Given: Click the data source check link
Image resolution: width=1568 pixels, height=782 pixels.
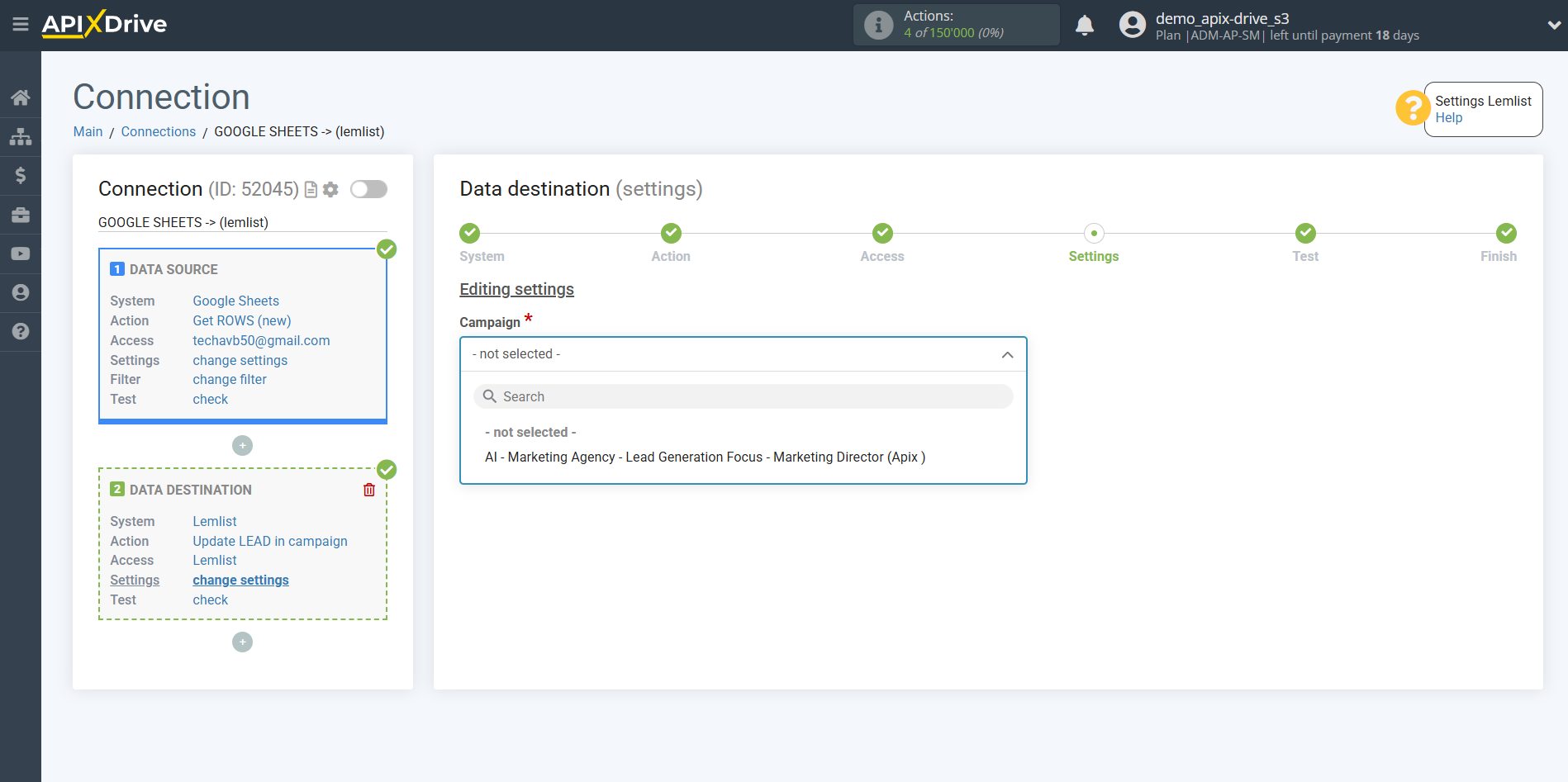Looking at the screenshot, I should click(x=210, y=399).
